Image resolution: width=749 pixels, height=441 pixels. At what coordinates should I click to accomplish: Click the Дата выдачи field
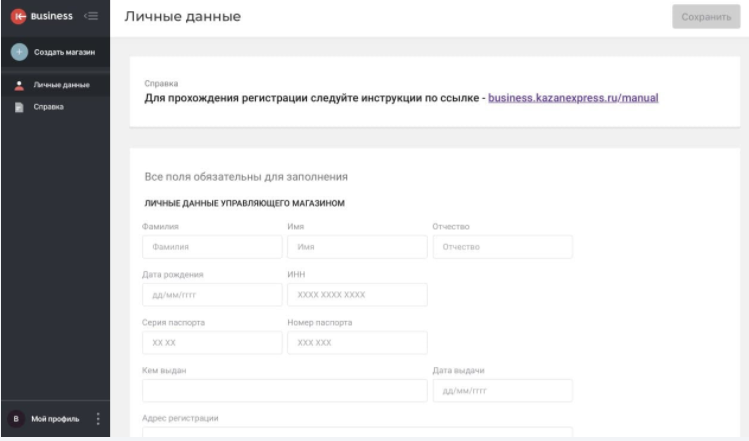[x=502, y=391]
